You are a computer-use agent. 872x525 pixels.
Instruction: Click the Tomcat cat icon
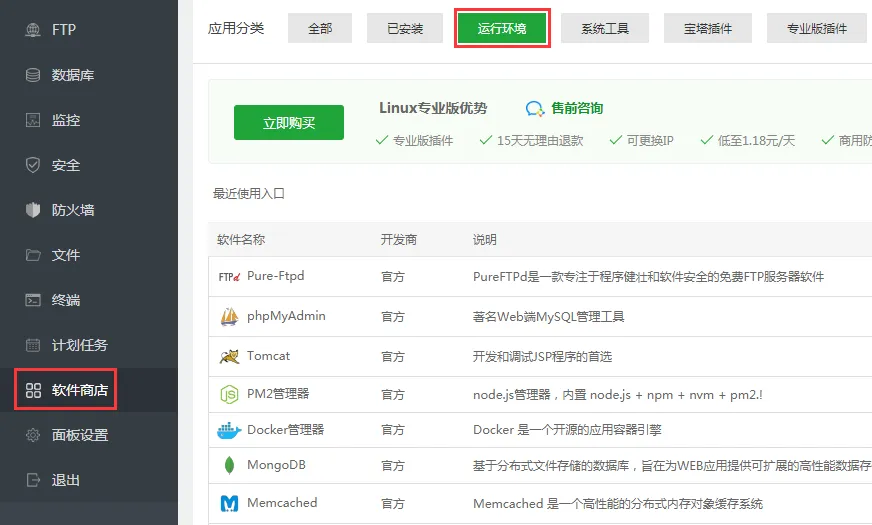click(x=229, y=357)
